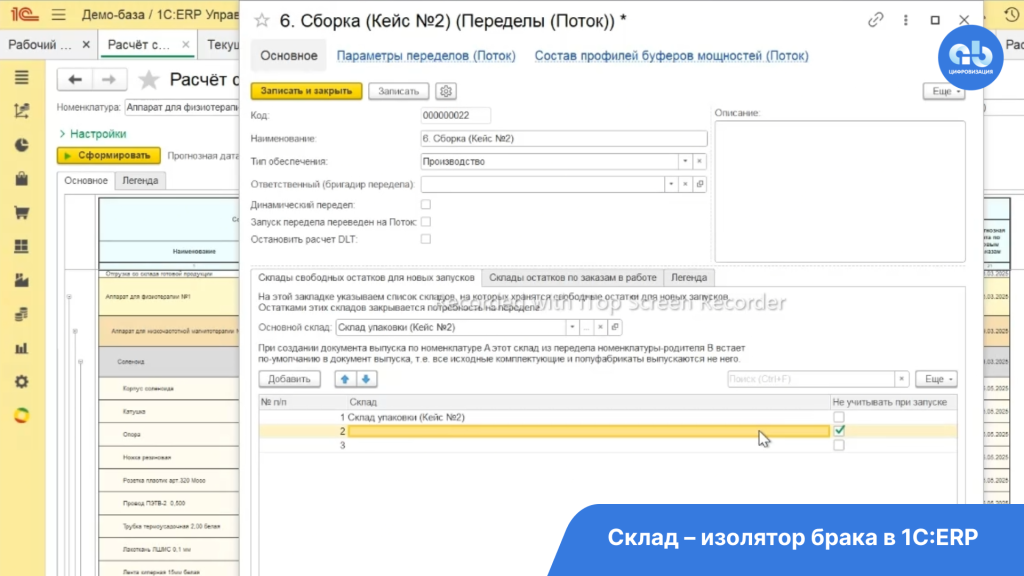
Task: Toggle Не учитывать for Склад упаковки row
Action: pos(839,417)
